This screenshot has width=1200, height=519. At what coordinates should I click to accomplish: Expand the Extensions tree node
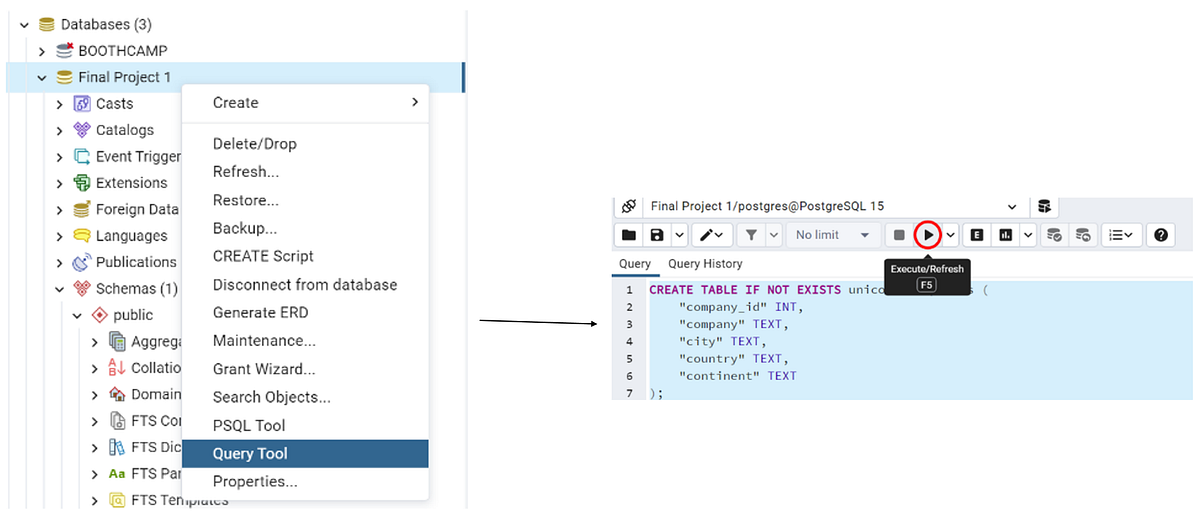click(x=60, y=183)
